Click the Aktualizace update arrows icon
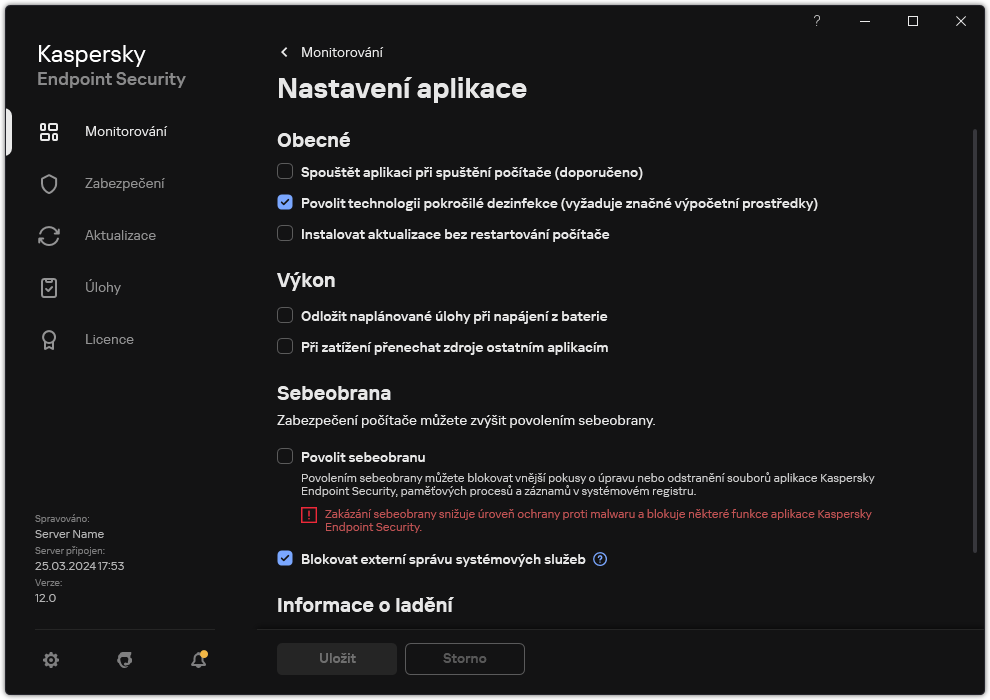990x700 pixels. point(49,235)
